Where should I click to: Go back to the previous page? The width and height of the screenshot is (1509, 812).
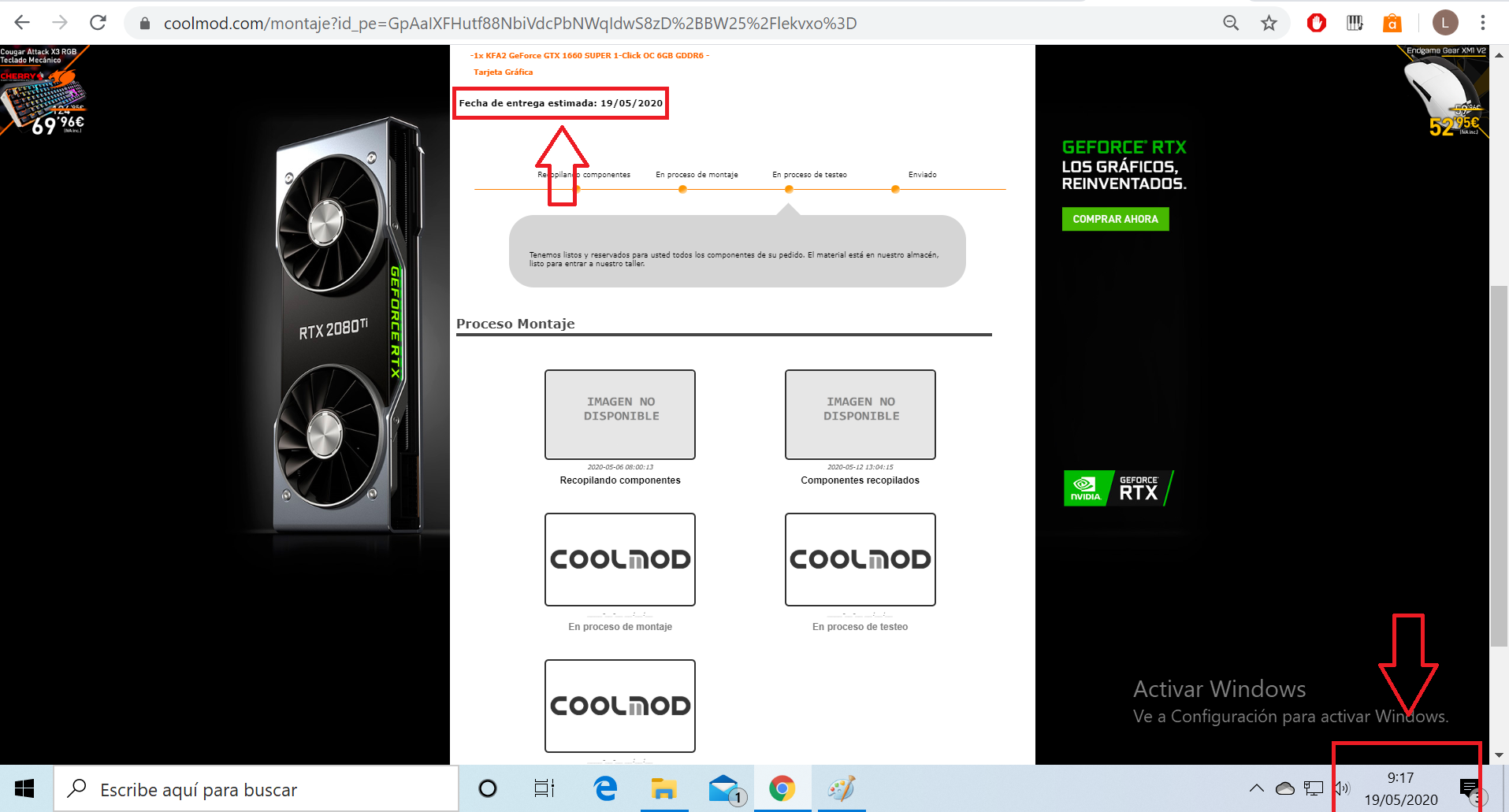(22, 23)
